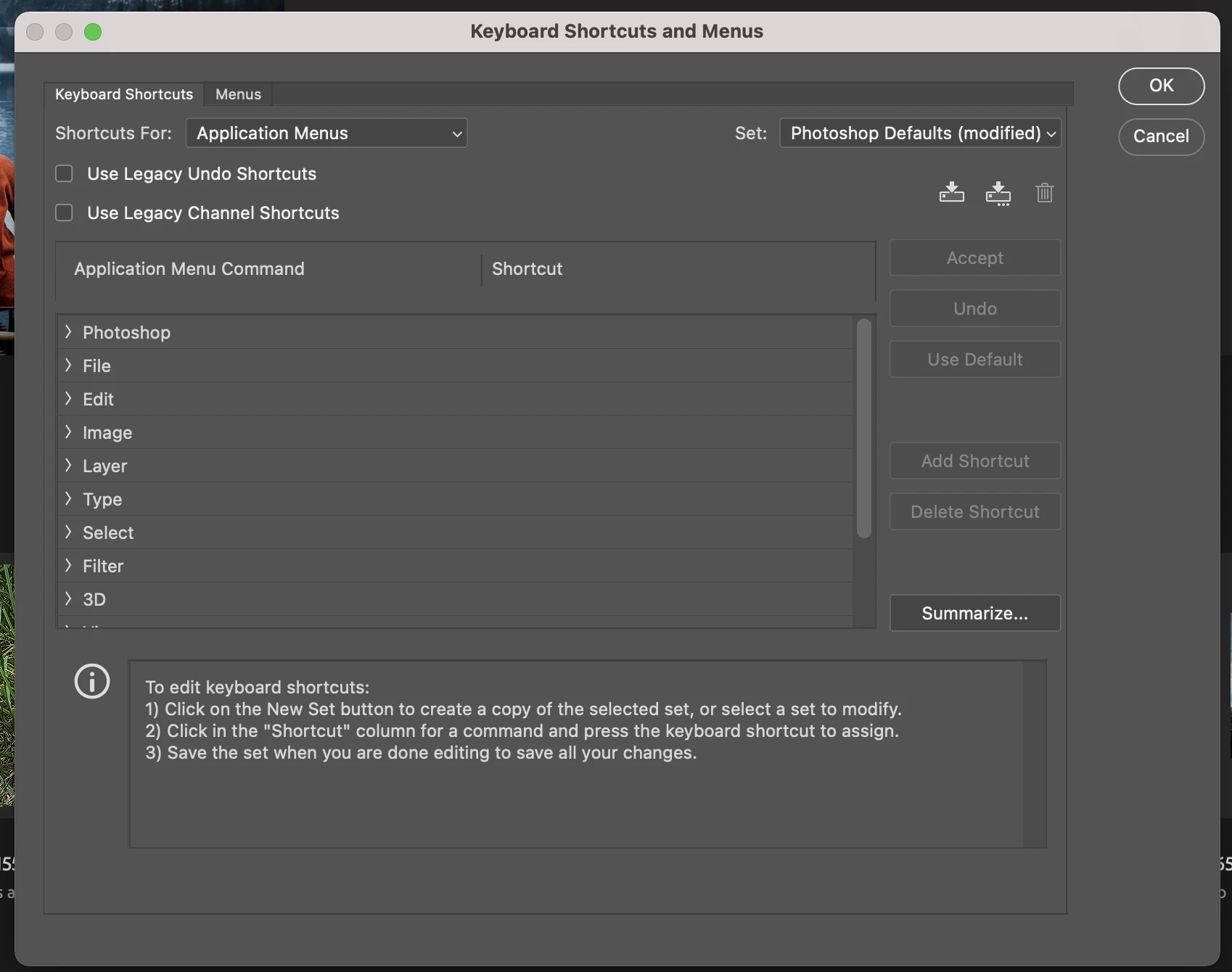Enable Use Legacy Channel Shortcuts checkbox
Viewport: 1232px width, 972px height.
(65, 213)
